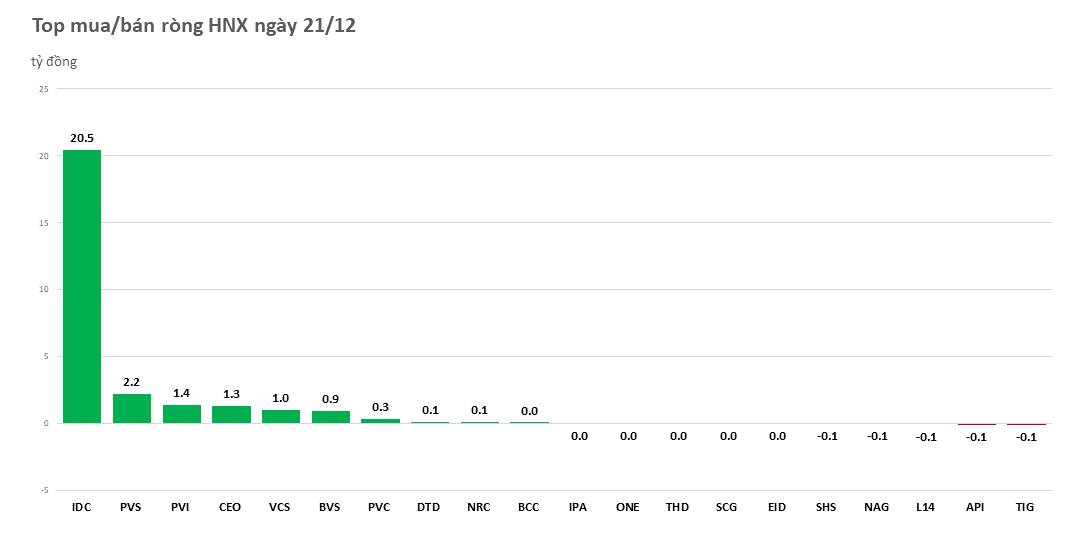Click the IDC axis label
The image size is (1075, 537).
click(x=82, y=507)
